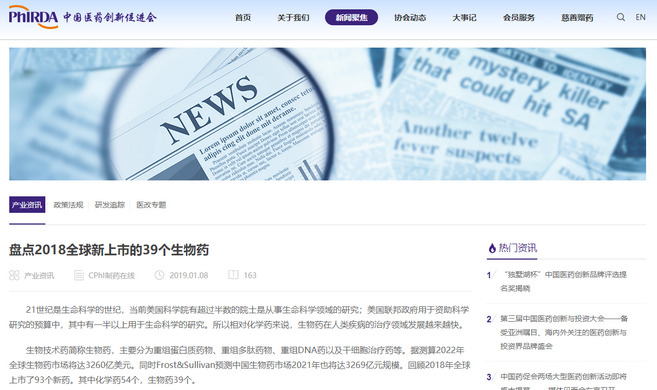Screen dimensions: 657x390
Task: Switch to the 研发追踪 tab
Action: [x=110, y=205]
